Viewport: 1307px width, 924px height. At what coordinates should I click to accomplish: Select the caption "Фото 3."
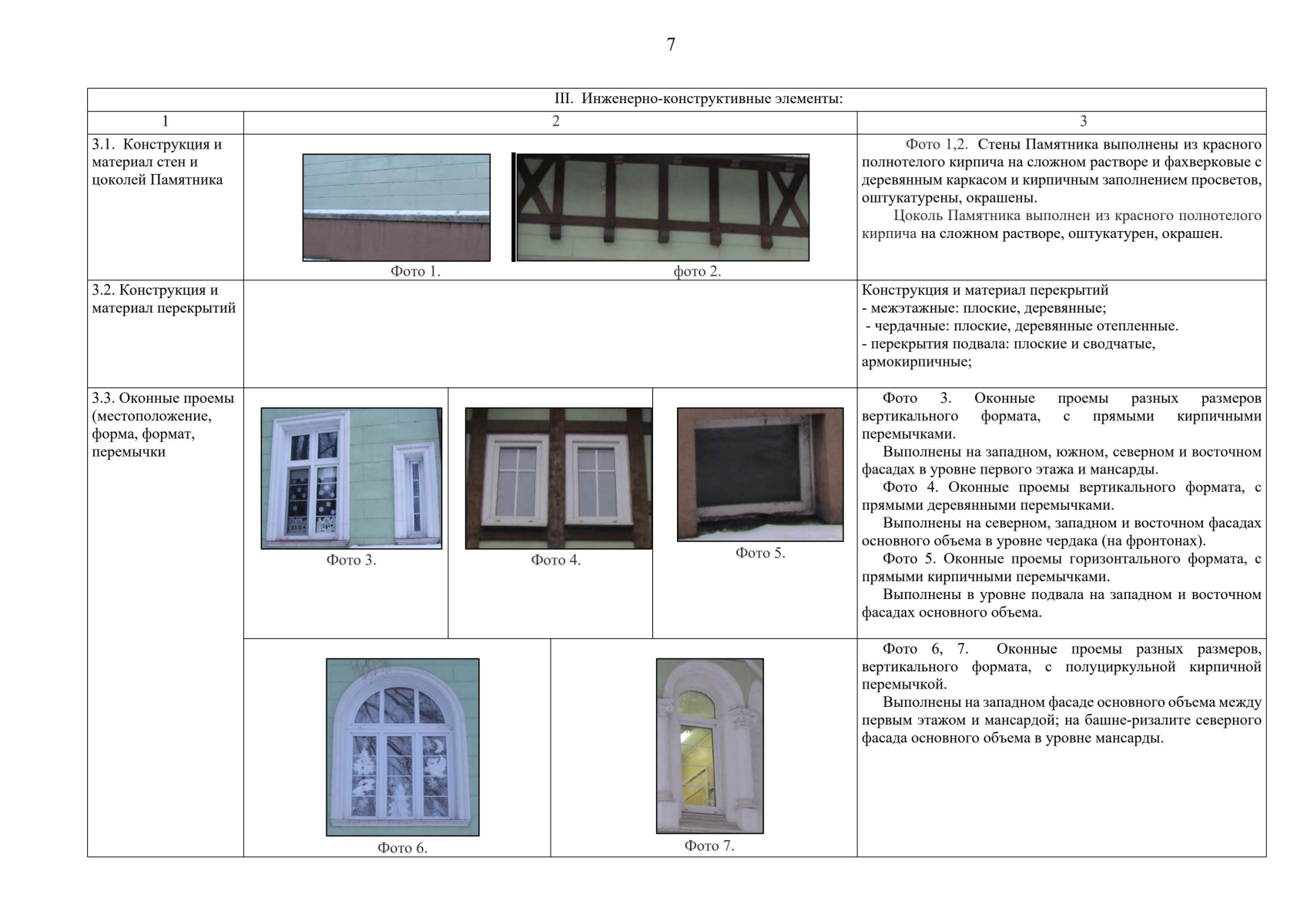(x=351, y=560)
